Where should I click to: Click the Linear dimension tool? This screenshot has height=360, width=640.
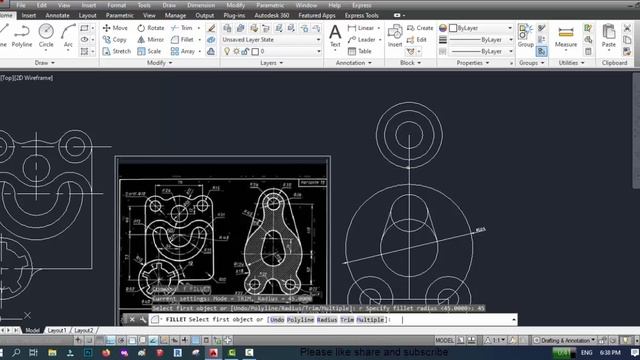[361, 28]
